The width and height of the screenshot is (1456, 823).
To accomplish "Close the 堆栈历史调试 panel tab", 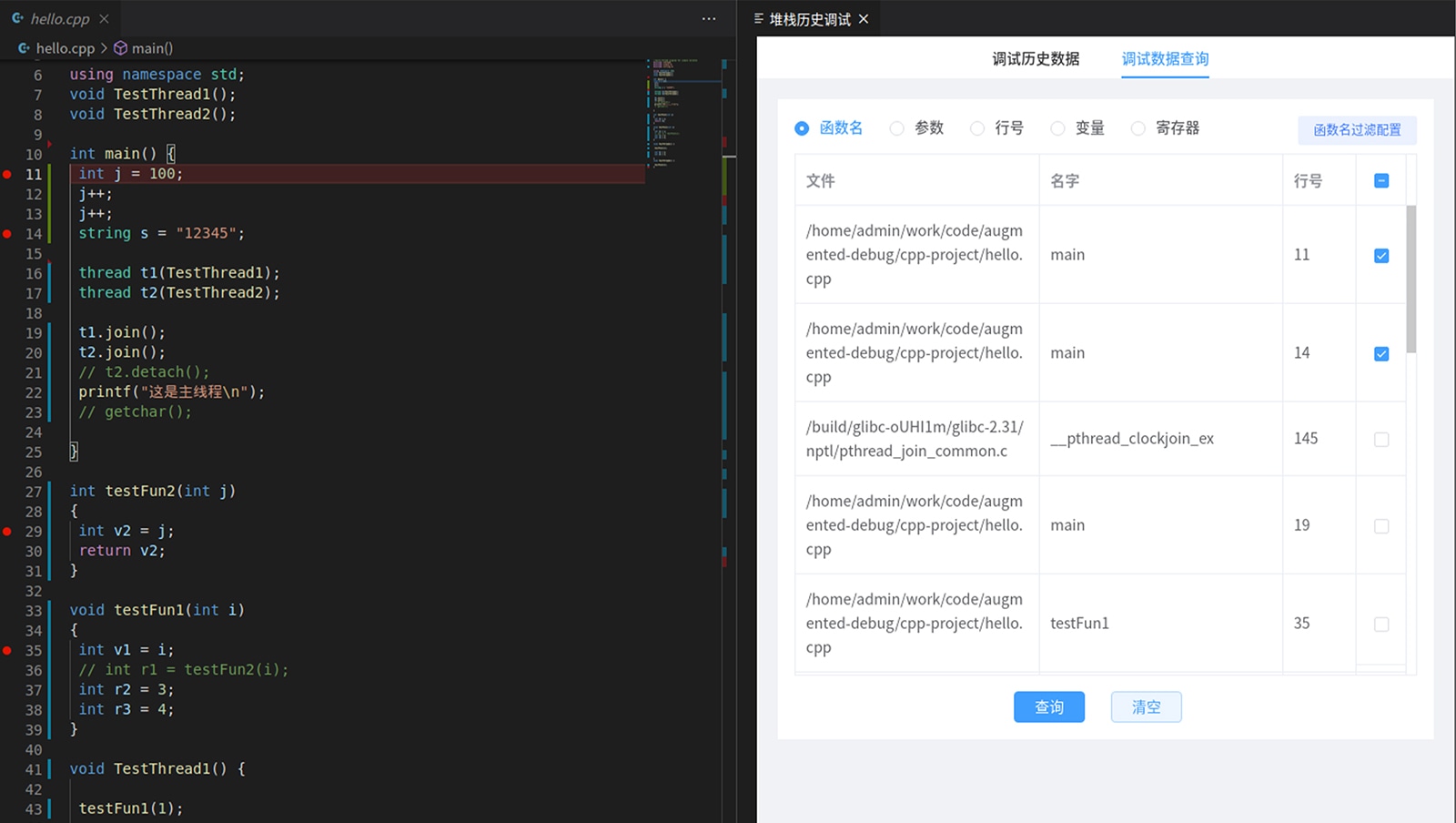I will pos(864,19).
